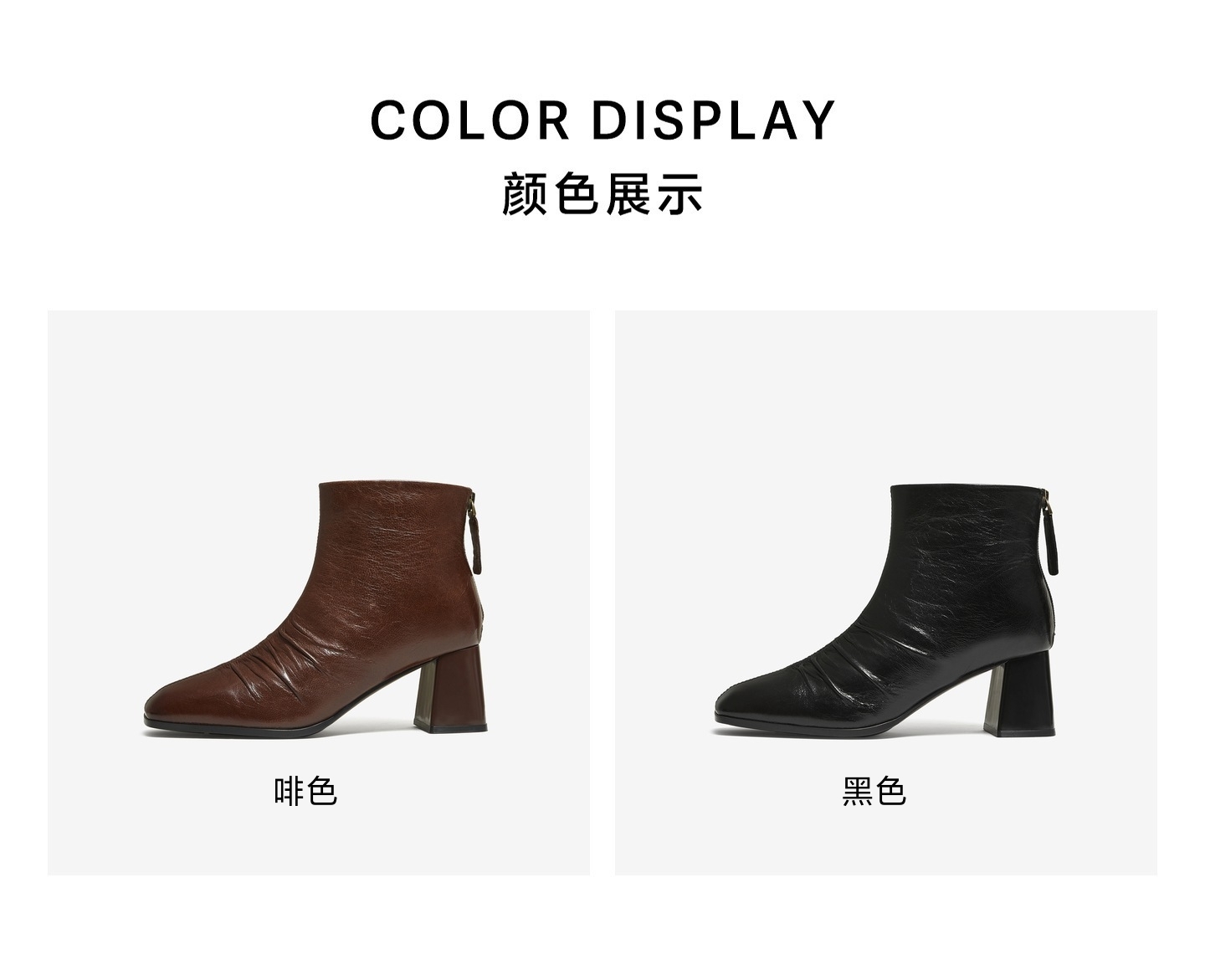Screen dimensions: 1205x980
Task: Click the COLOR DISPLAY heading
Action: click(x=602, y=121)
